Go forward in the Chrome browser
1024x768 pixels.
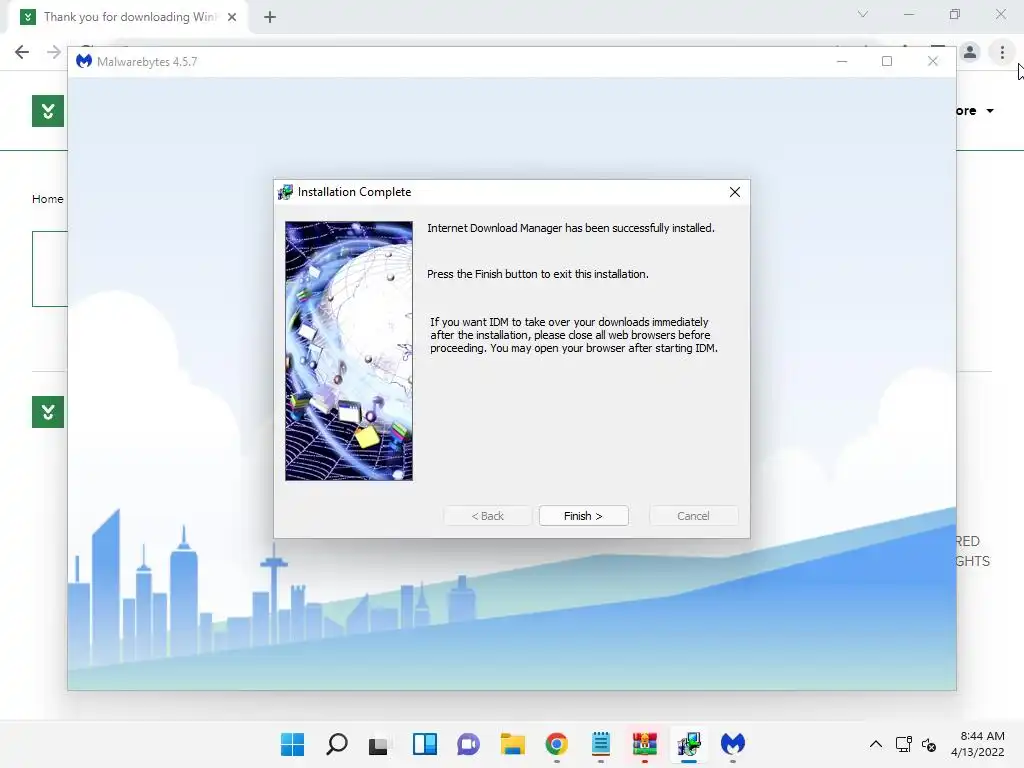click(54, 52)
